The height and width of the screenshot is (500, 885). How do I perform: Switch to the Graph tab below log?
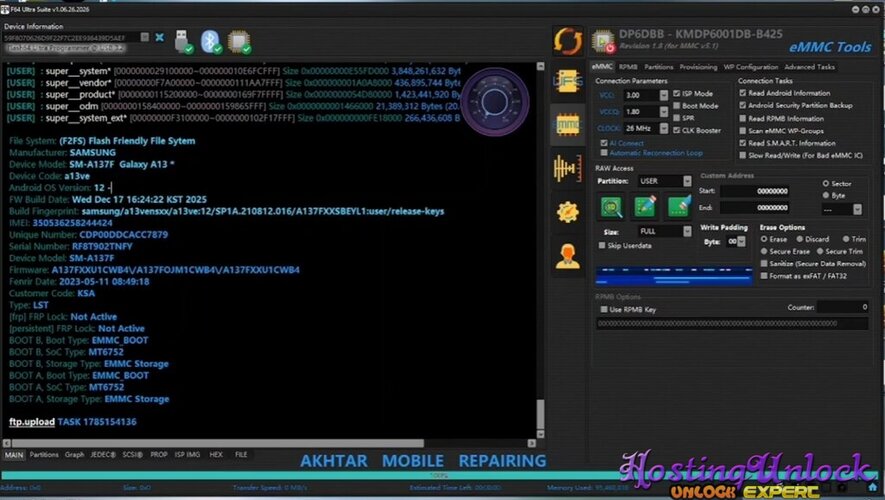pyautogui.click(x=74, y=454)
